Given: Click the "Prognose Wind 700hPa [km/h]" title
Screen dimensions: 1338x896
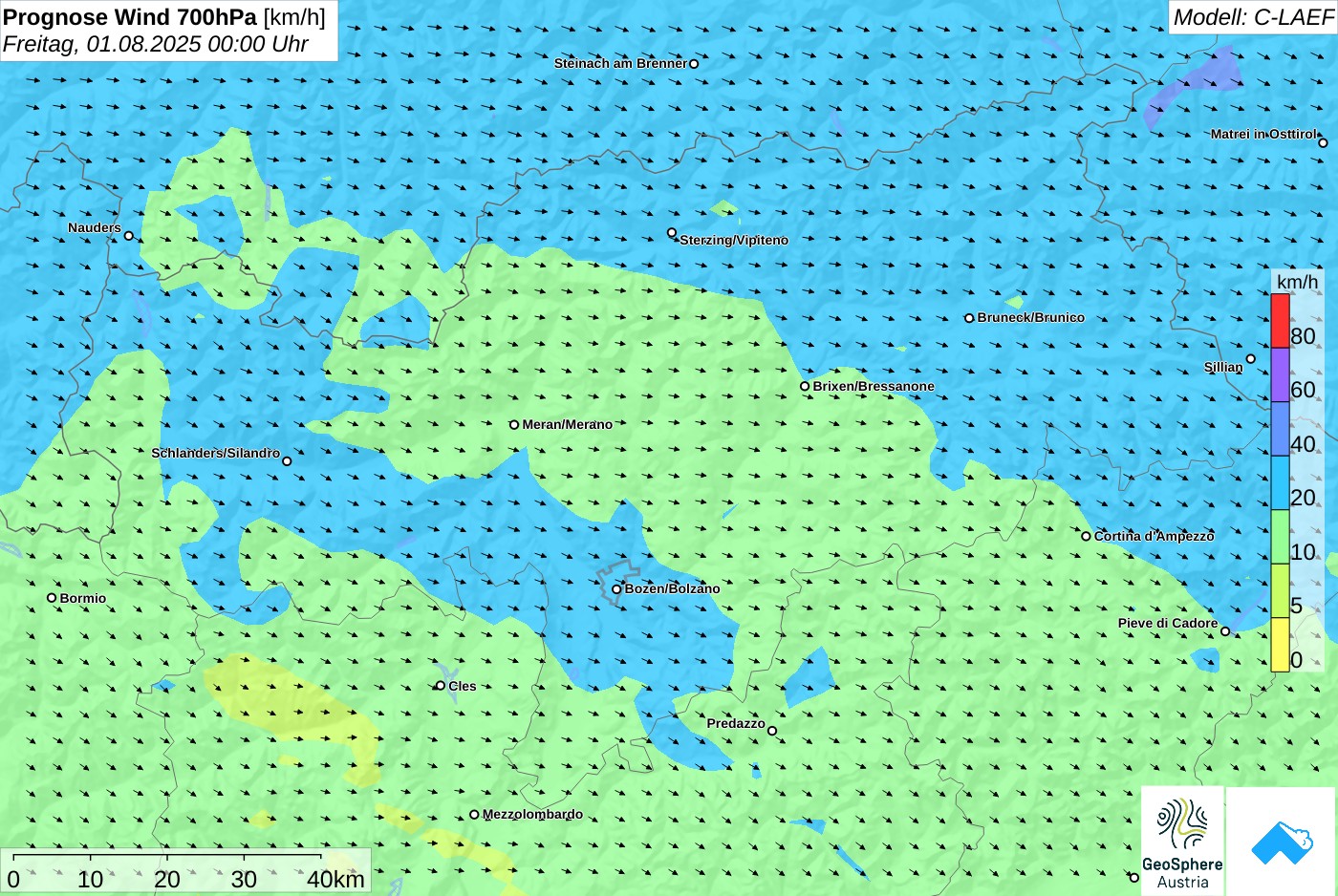Looking at the screenshot, I should pyautogui.click(x=164, y=17).
